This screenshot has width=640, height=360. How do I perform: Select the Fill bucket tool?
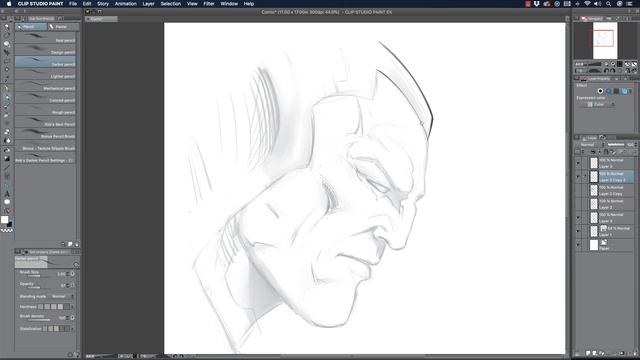7,150
